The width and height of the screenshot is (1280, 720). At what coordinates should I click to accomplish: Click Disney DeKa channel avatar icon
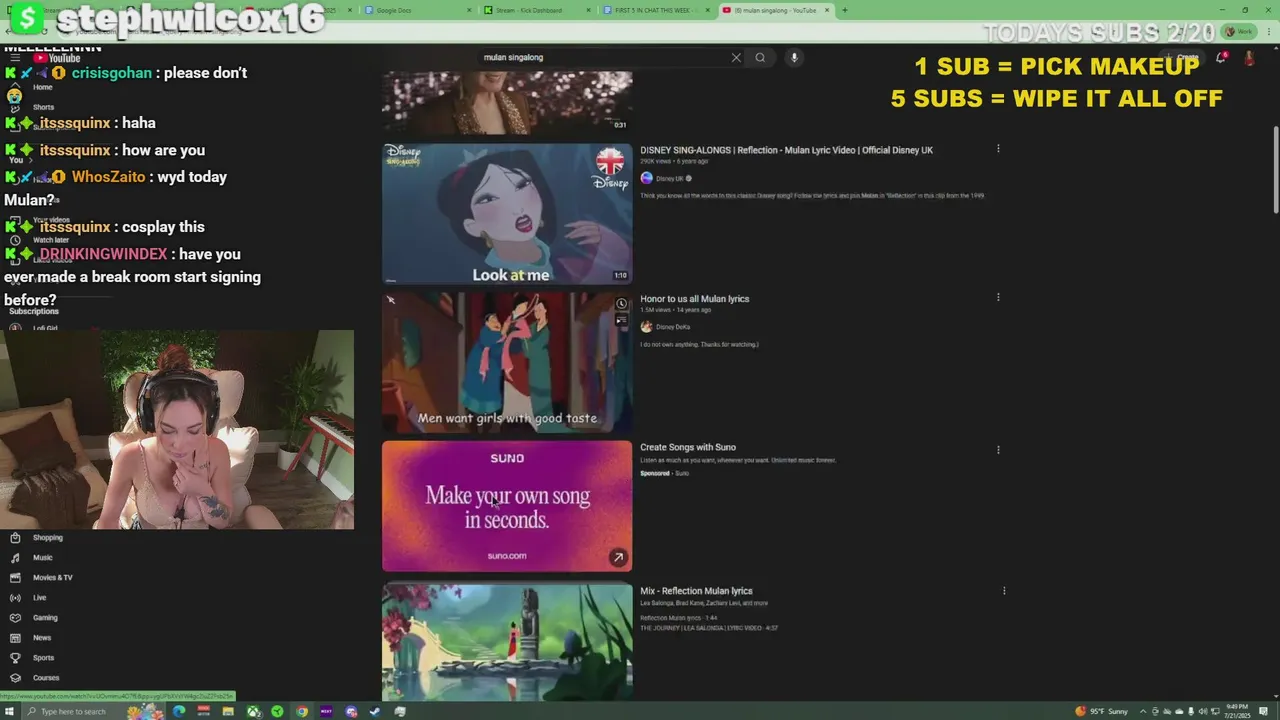(x=646, y=327)
